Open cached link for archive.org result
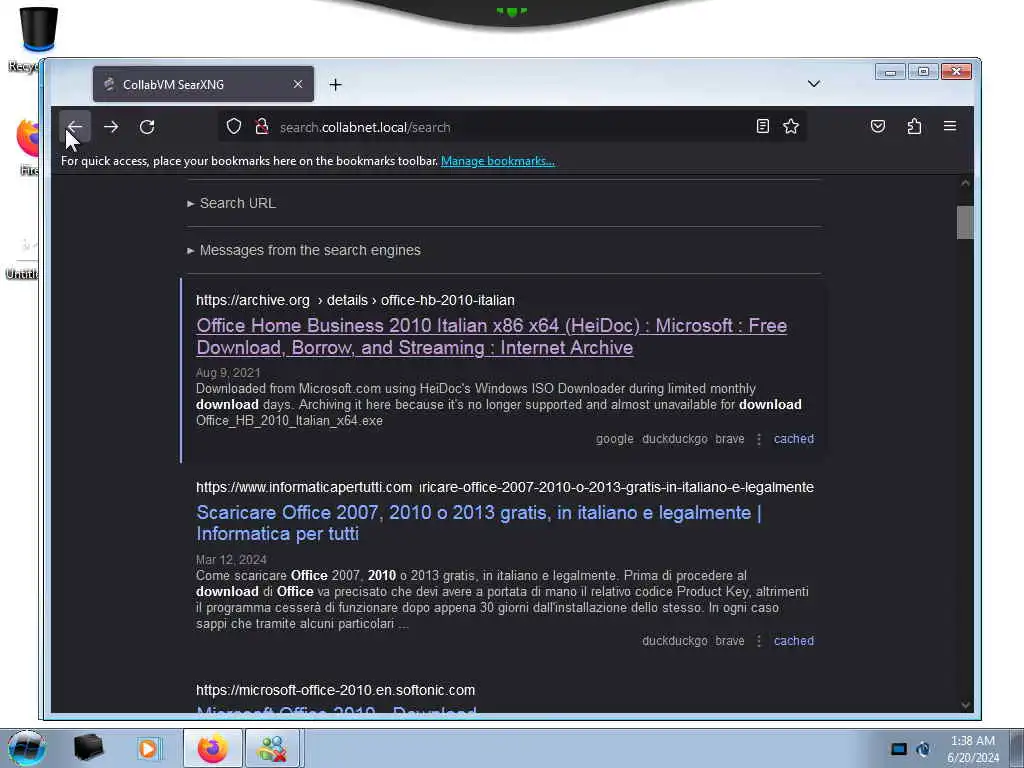 click(x=793, y=439)
